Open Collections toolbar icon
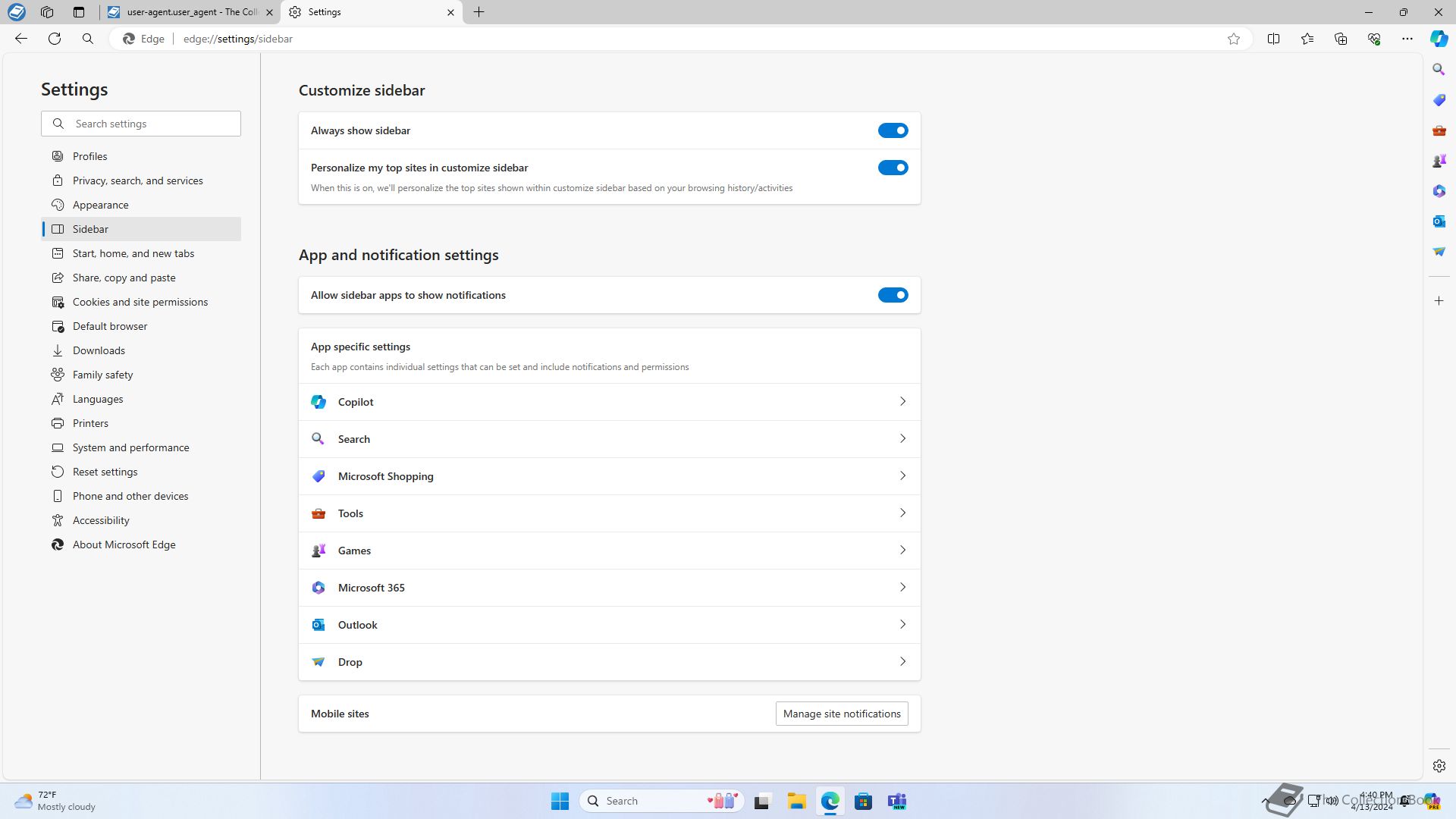1456x819 pixels. point(1340,39)
